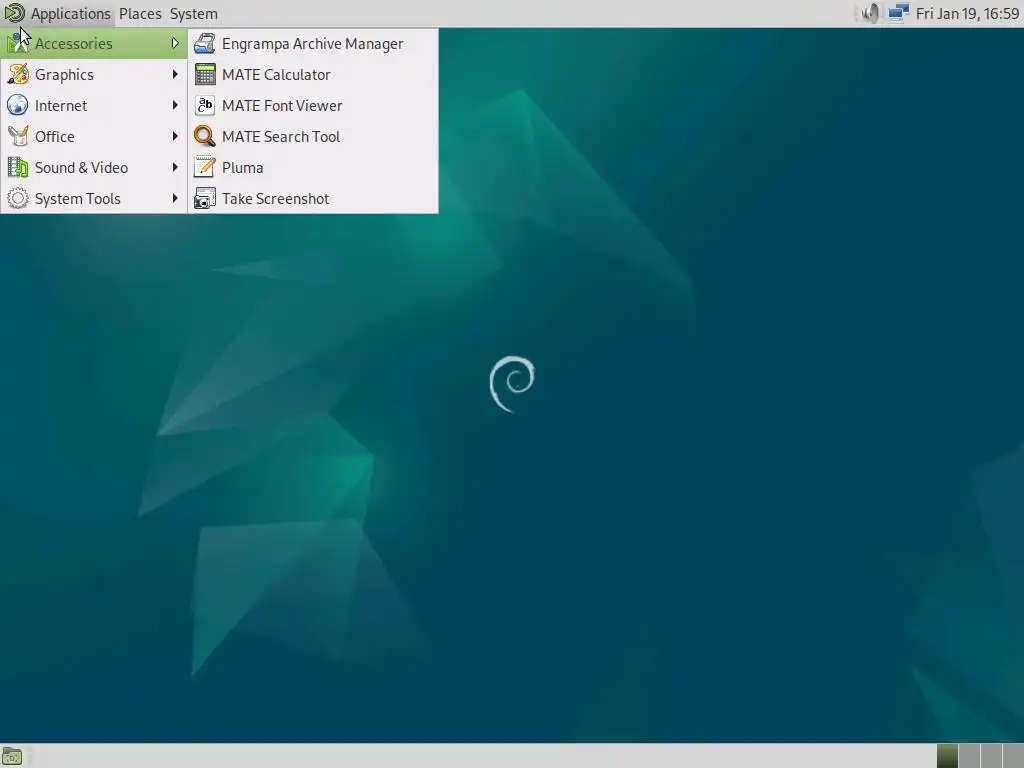Expand the Internet submenu
This screenshot has width=1024, height=768.
point(94,106)
